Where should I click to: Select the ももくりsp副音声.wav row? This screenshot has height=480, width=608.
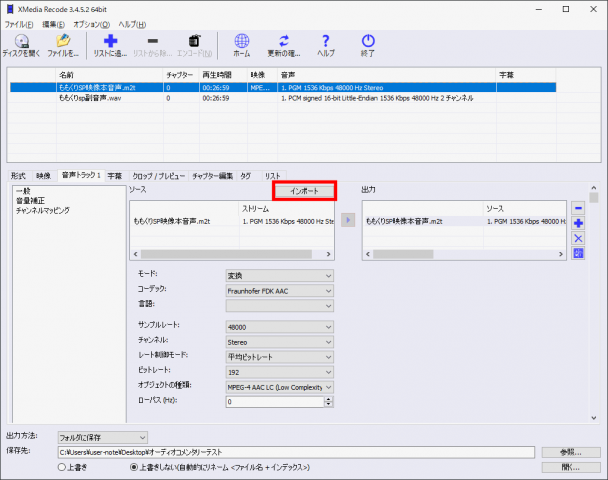283,98
